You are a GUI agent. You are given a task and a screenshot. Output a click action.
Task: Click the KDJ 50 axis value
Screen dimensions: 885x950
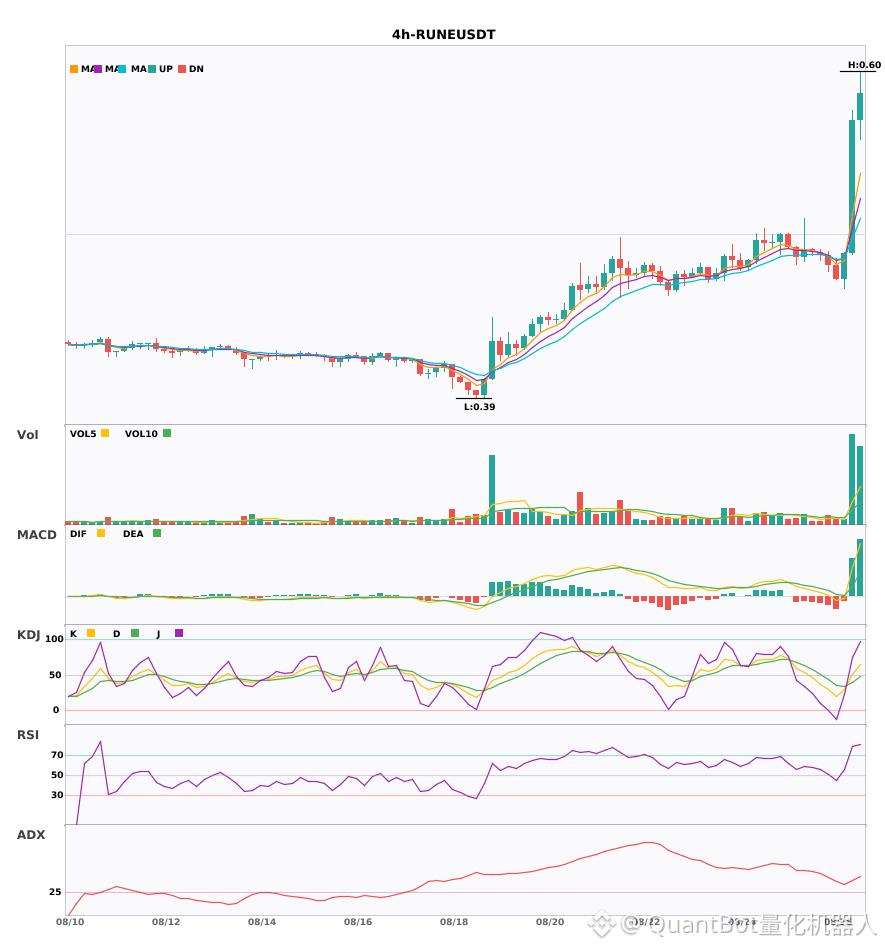point(56,675)
